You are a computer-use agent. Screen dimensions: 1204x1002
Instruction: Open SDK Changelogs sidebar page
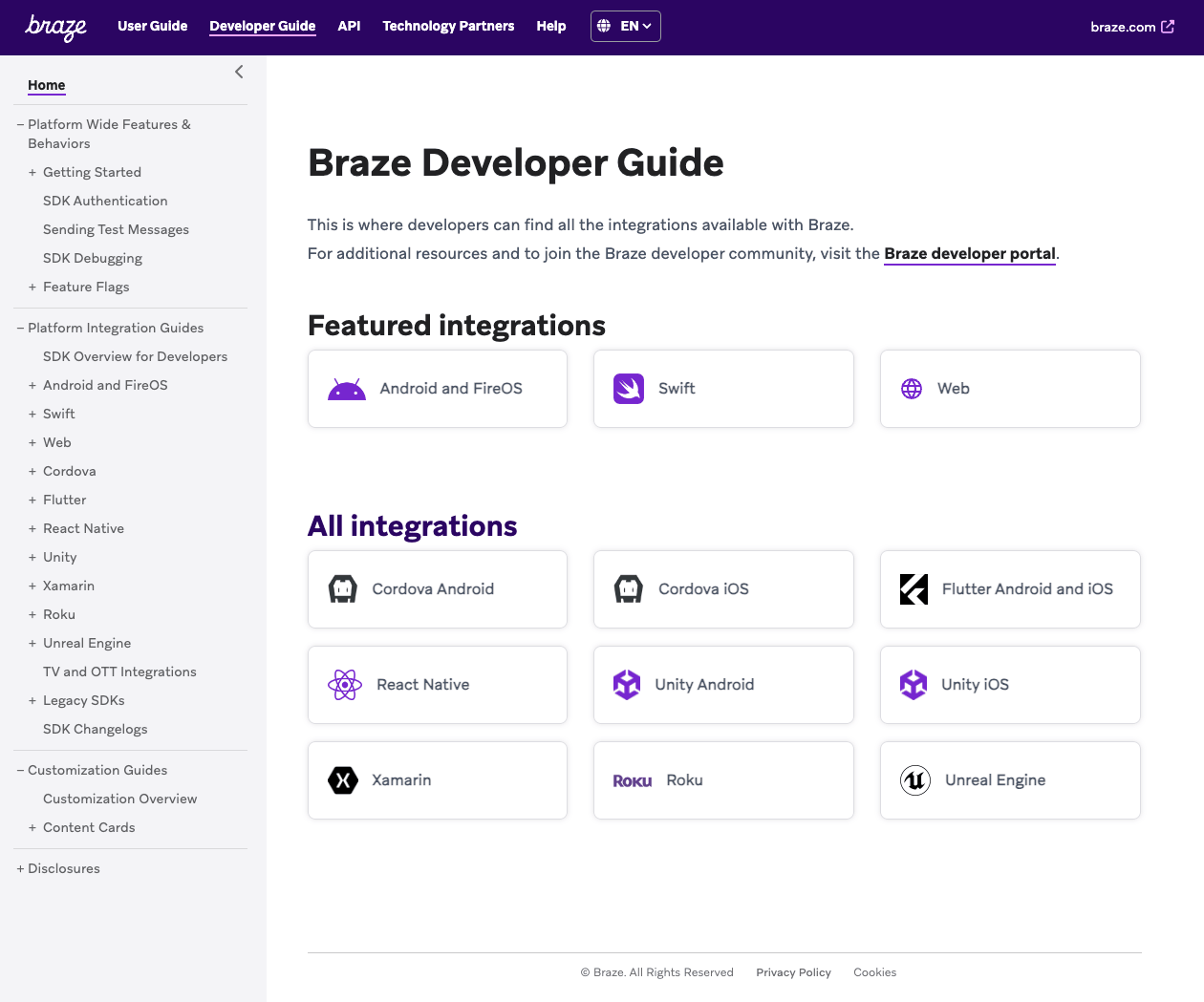coord(96,729)
